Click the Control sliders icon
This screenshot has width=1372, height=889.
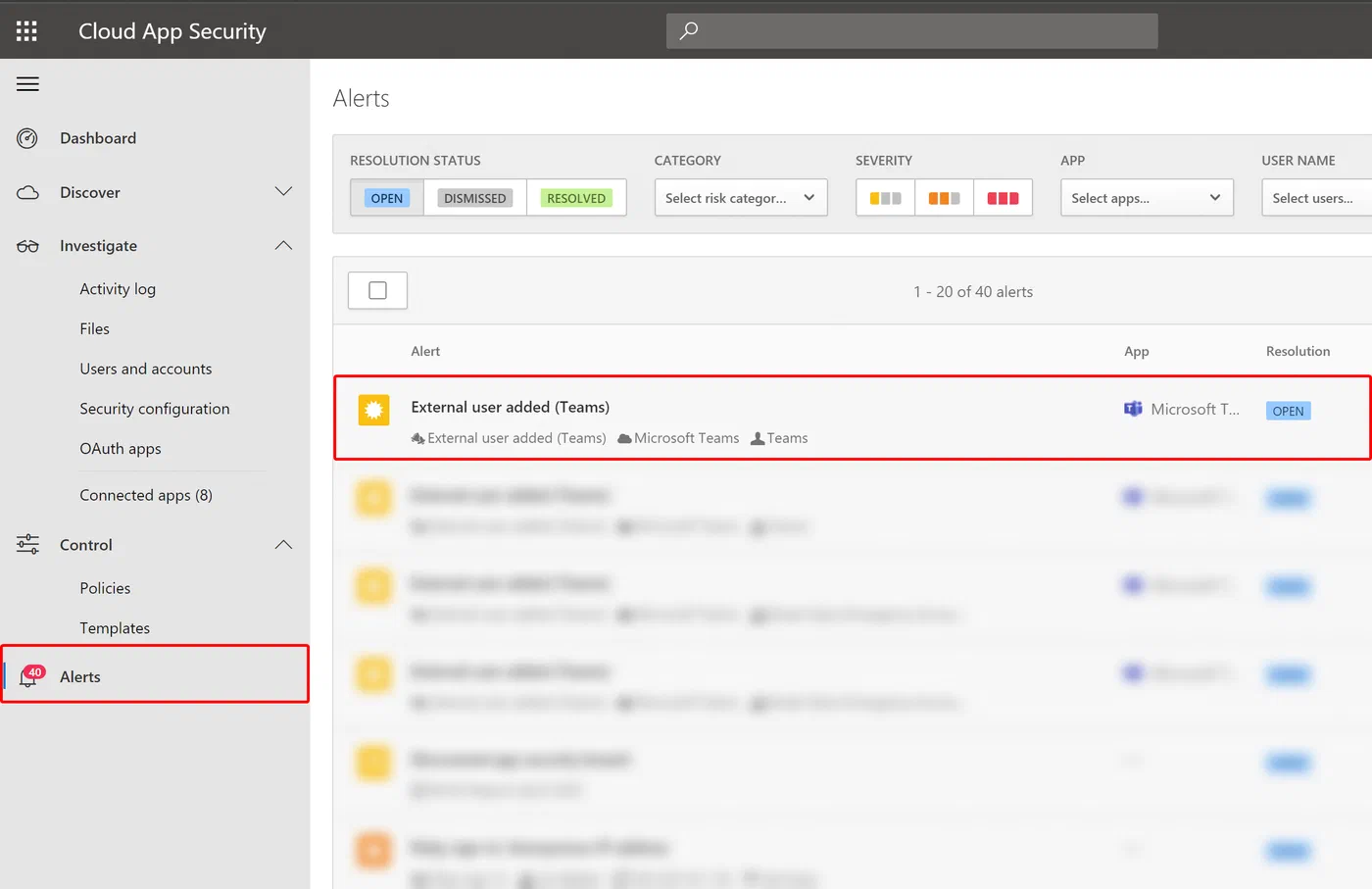click(x=27, y=544)
